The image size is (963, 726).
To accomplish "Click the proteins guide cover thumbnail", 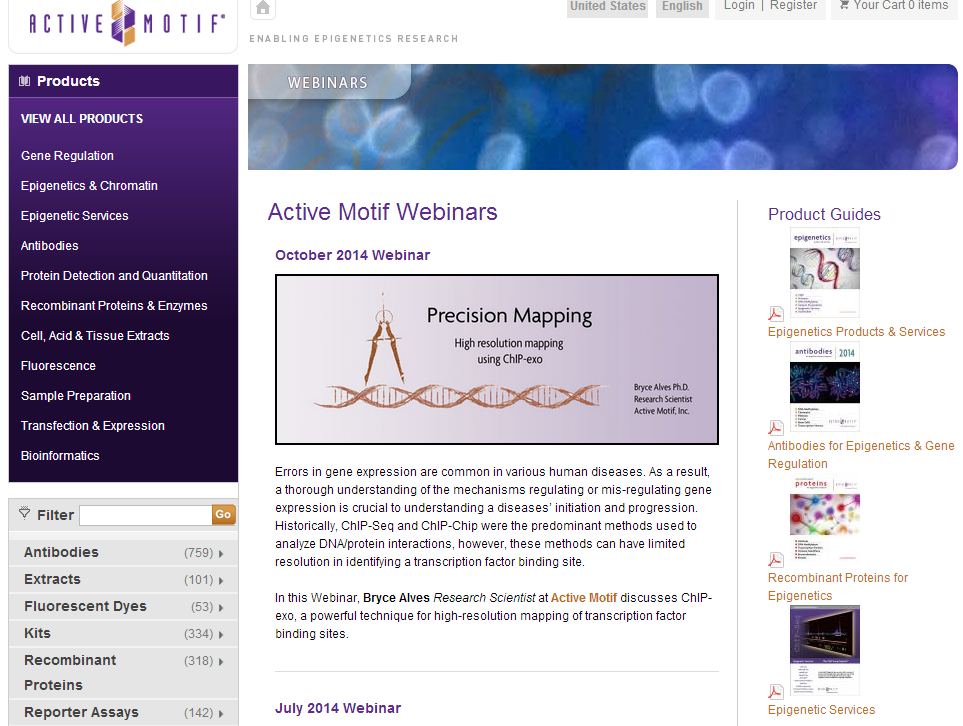I will [x=825, y=519].
